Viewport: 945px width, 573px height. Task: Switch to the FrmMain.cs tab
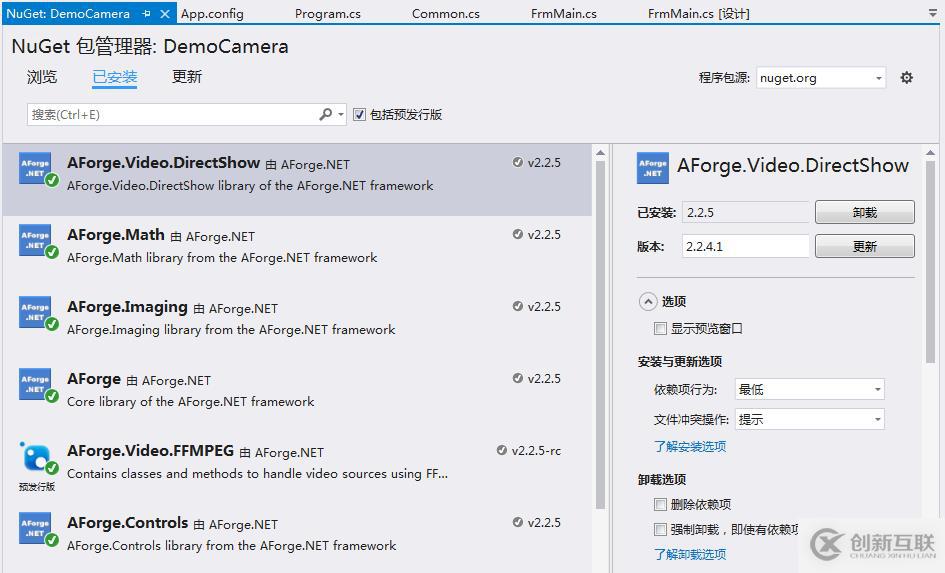[564, 13]
